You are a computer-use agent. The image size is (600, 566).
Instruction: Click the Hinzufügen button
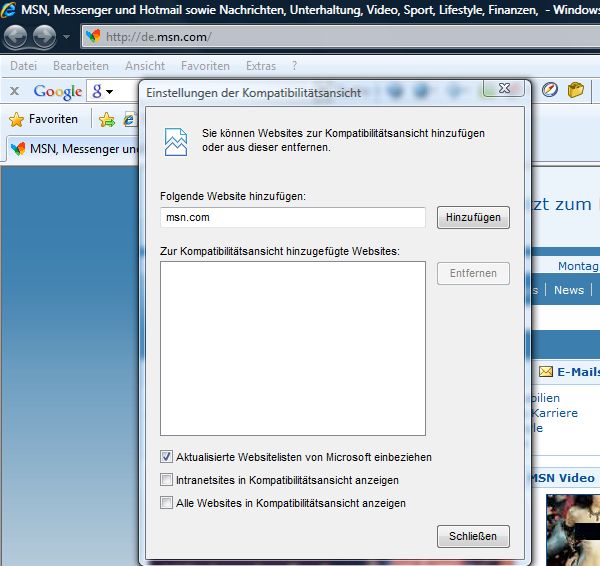click(x=473, y=217)
